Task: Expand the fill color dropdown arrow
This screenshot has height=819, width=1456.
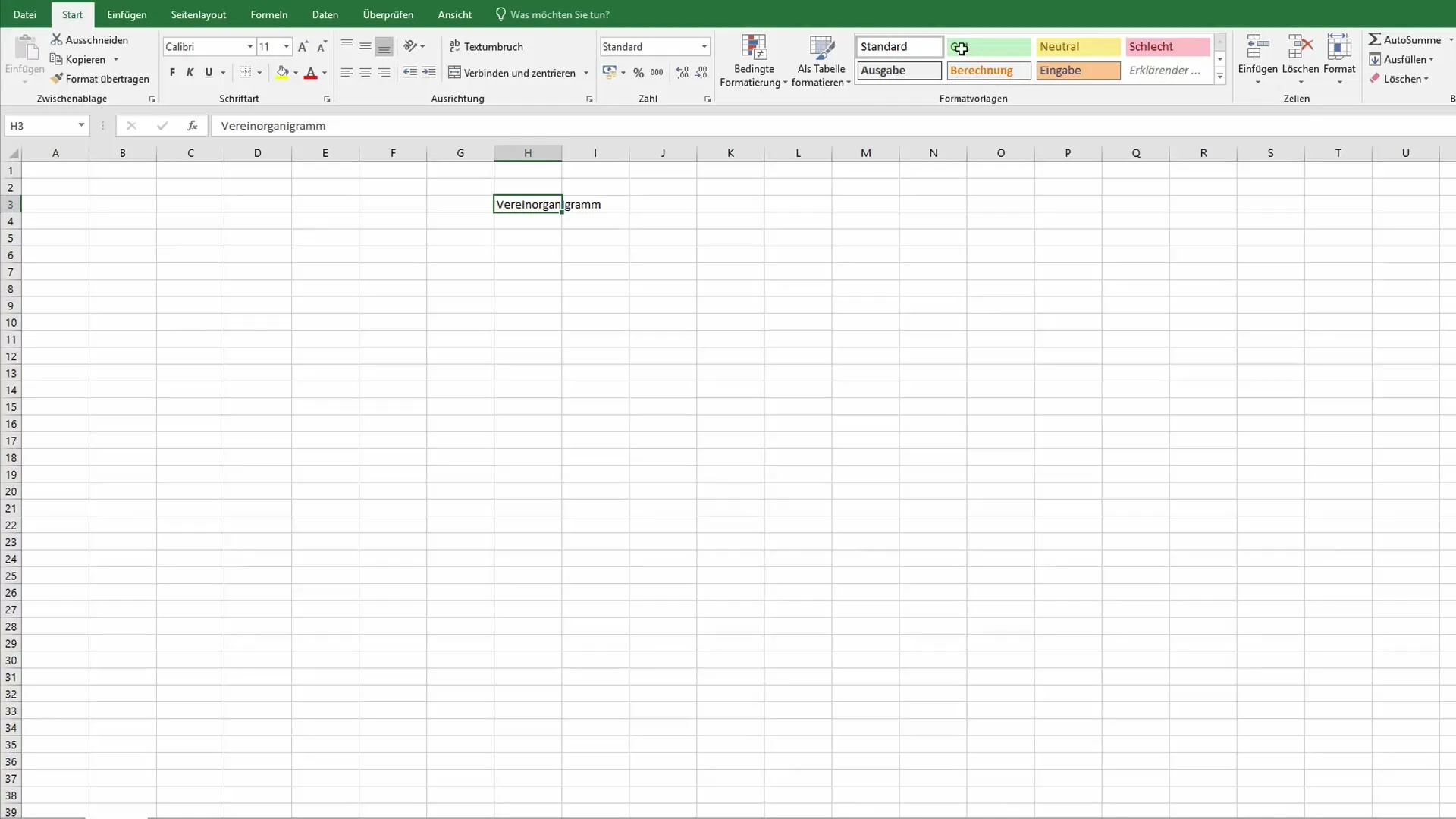Action: coord(296,73)
